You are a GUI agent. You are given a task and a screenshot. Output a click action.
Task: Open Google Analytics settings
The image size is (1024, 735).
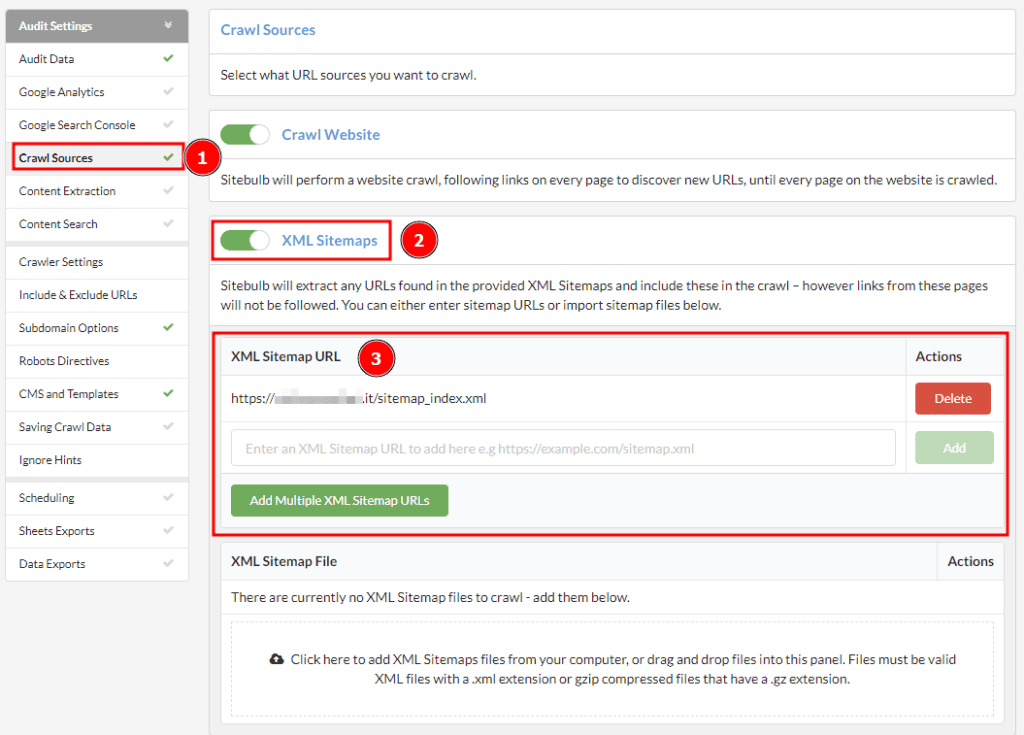[97, 92]
